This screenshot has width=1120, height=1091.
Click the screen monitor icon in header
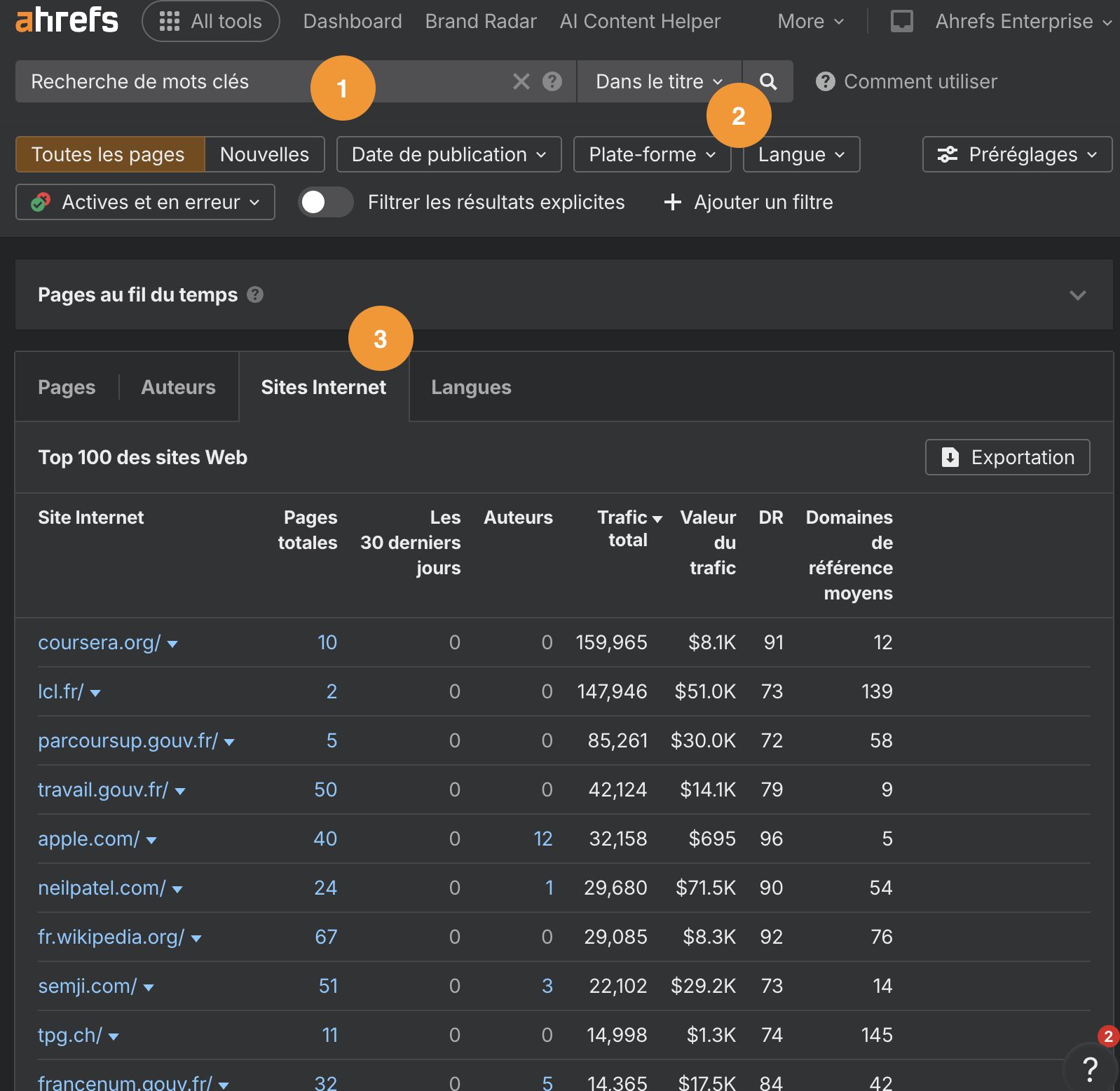(901, 21)
